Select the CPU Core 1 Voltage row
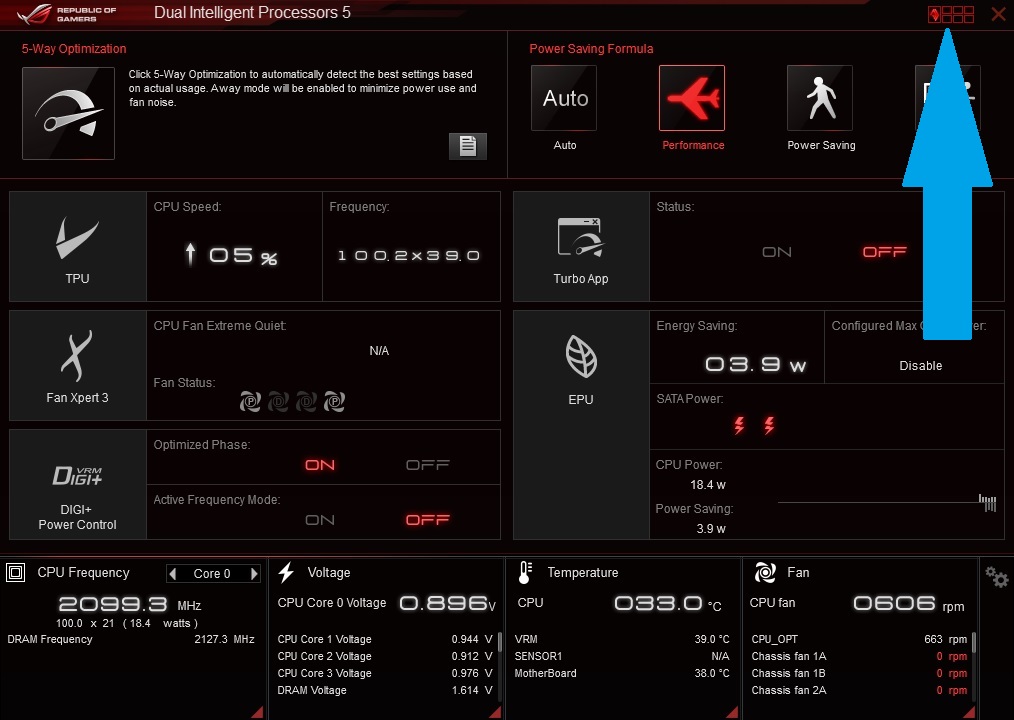Viewport: 1014px width, 720px height. (x=385, y=640)
